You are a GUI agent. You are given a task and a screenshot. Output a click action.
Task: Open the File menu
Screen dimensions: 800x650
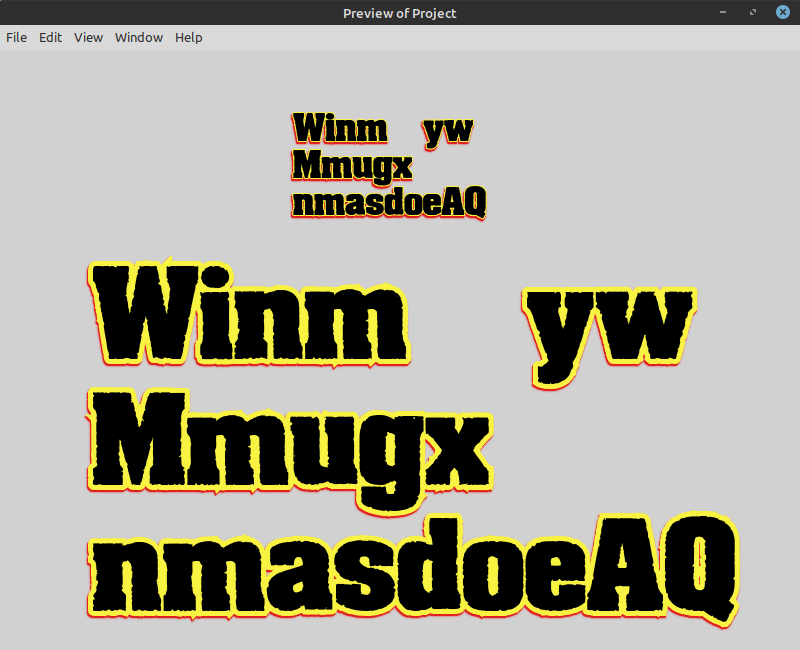[x=16, y=38]
